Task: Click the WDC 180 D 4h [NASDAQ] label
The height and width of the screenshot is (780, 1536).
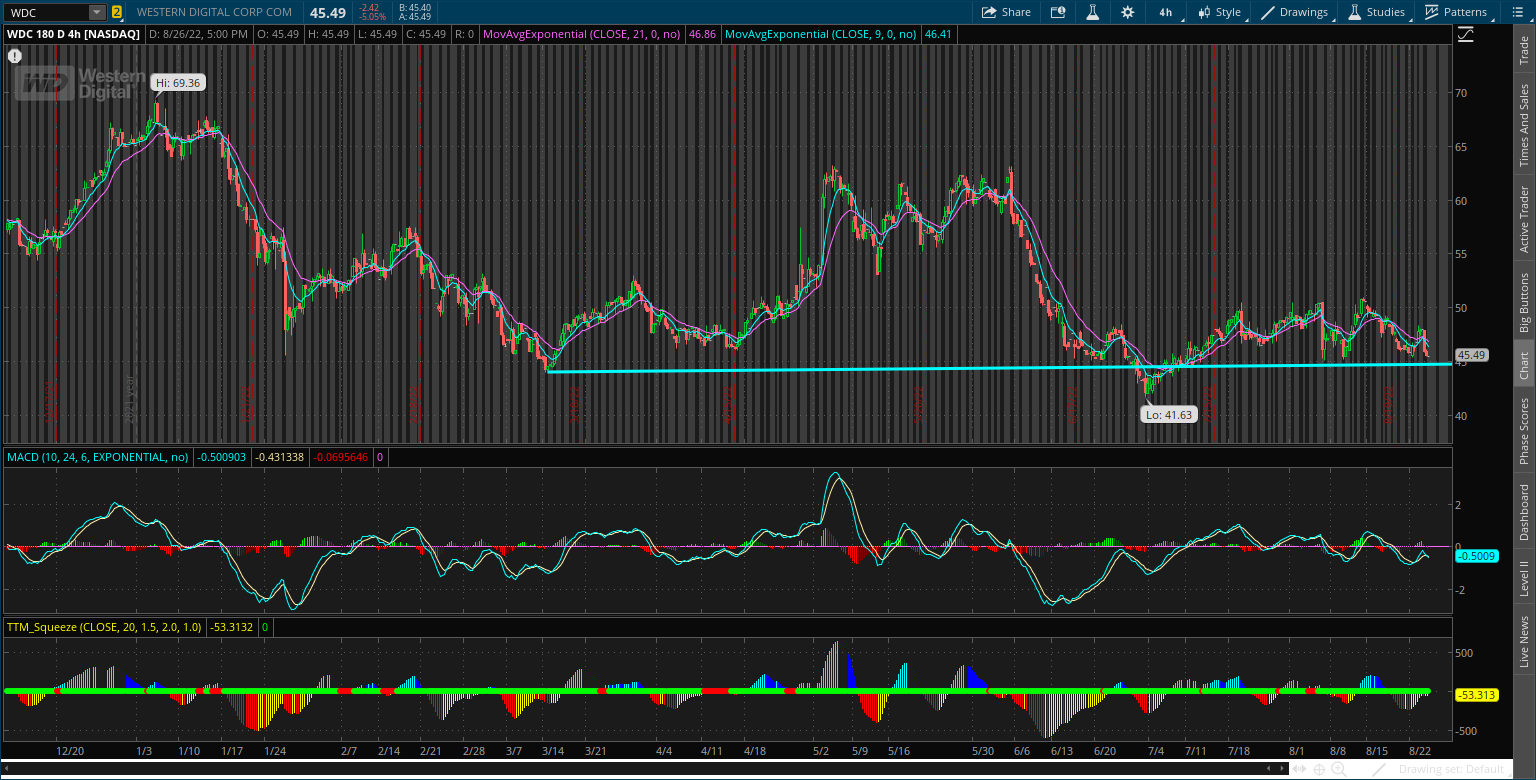Action: click(x=74, y=33)
